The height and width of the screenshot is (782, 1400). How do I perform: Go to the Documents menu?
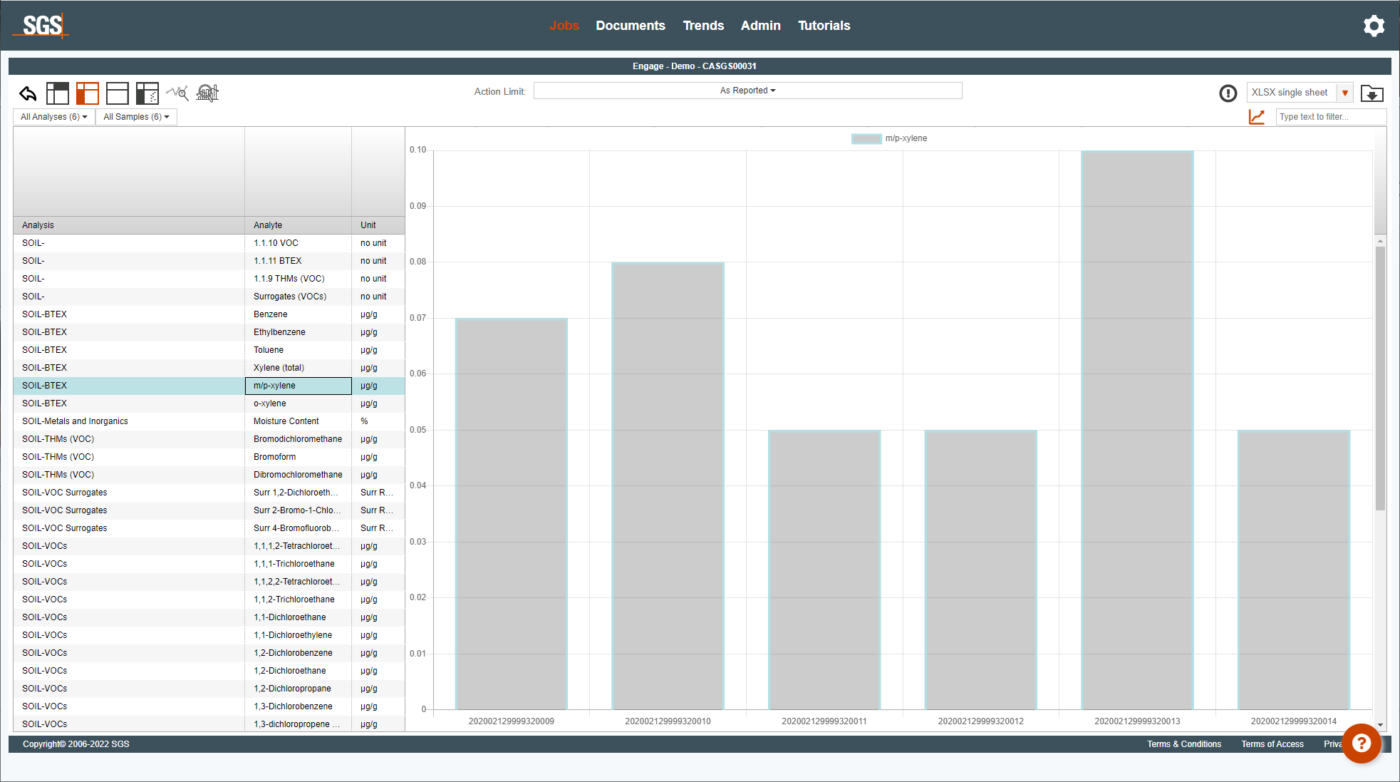click(630, 26)
